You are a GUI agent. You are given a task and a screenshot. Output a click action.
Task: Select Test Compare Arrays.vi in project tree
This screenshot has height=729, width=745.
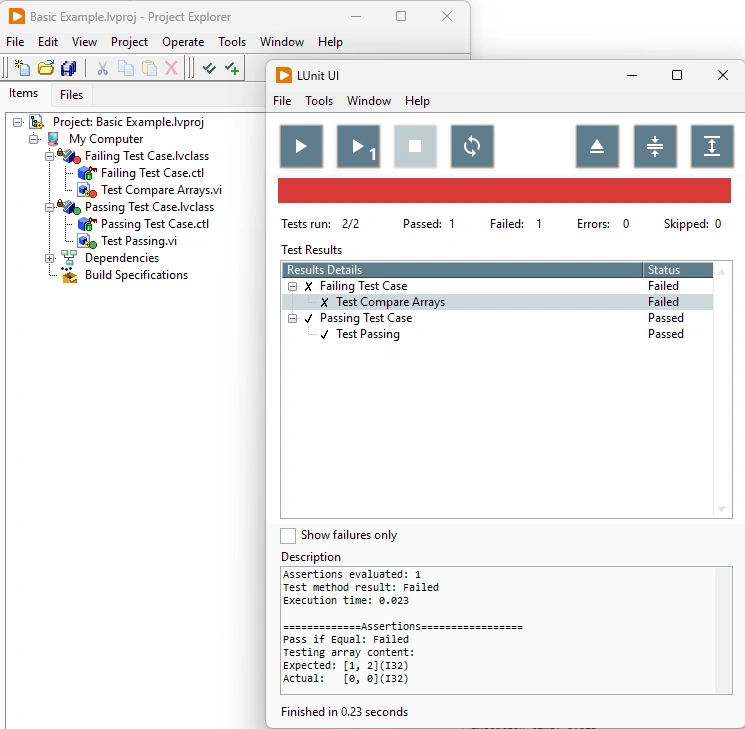[161, 190]
